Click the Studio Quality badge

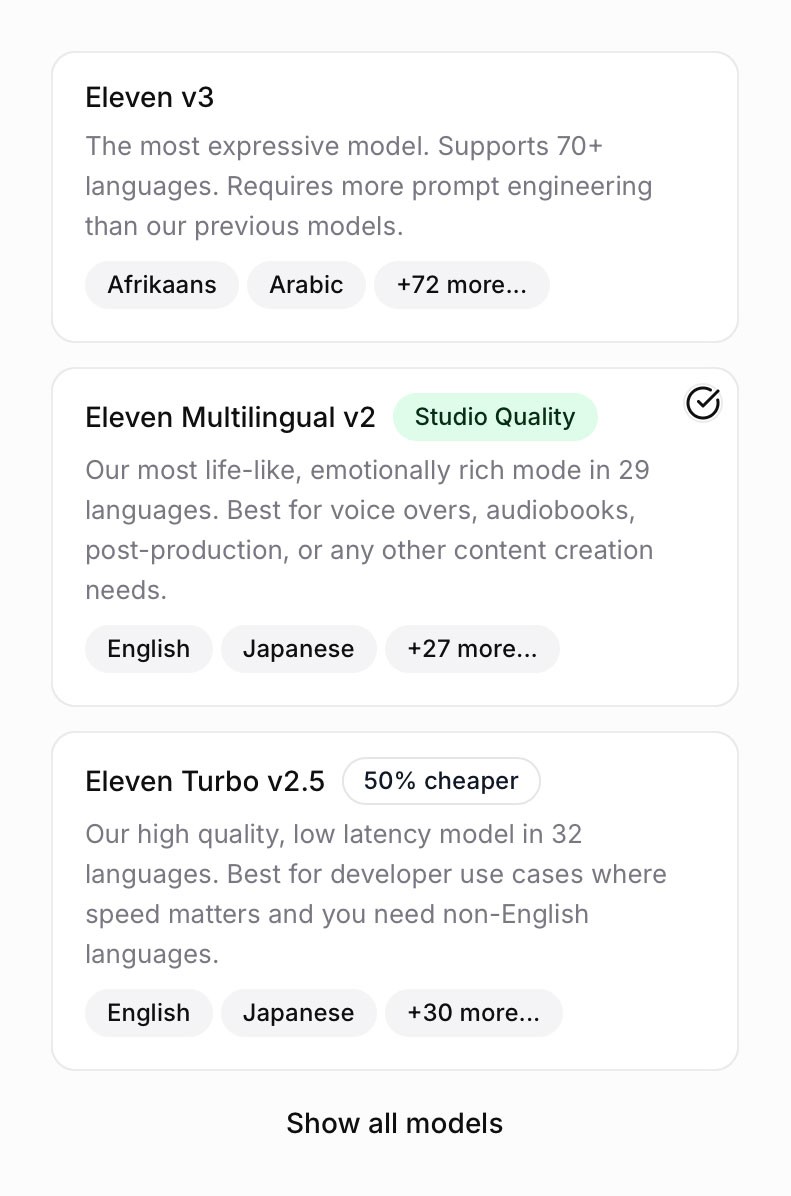tap(495, 417)
